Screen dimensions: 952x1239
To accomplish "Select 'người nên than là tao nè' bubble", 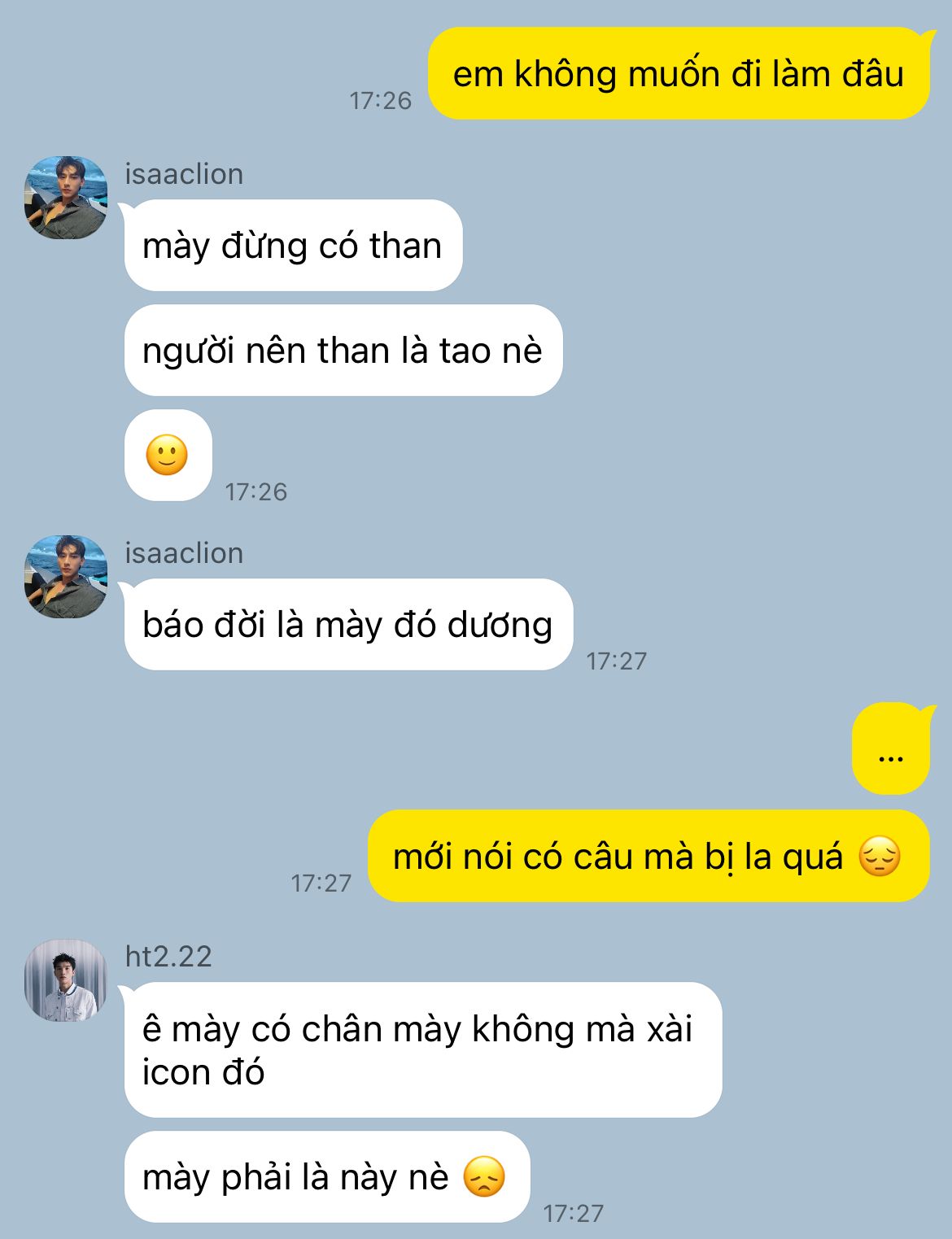I will pyautogui.click(x=343, y=350).
